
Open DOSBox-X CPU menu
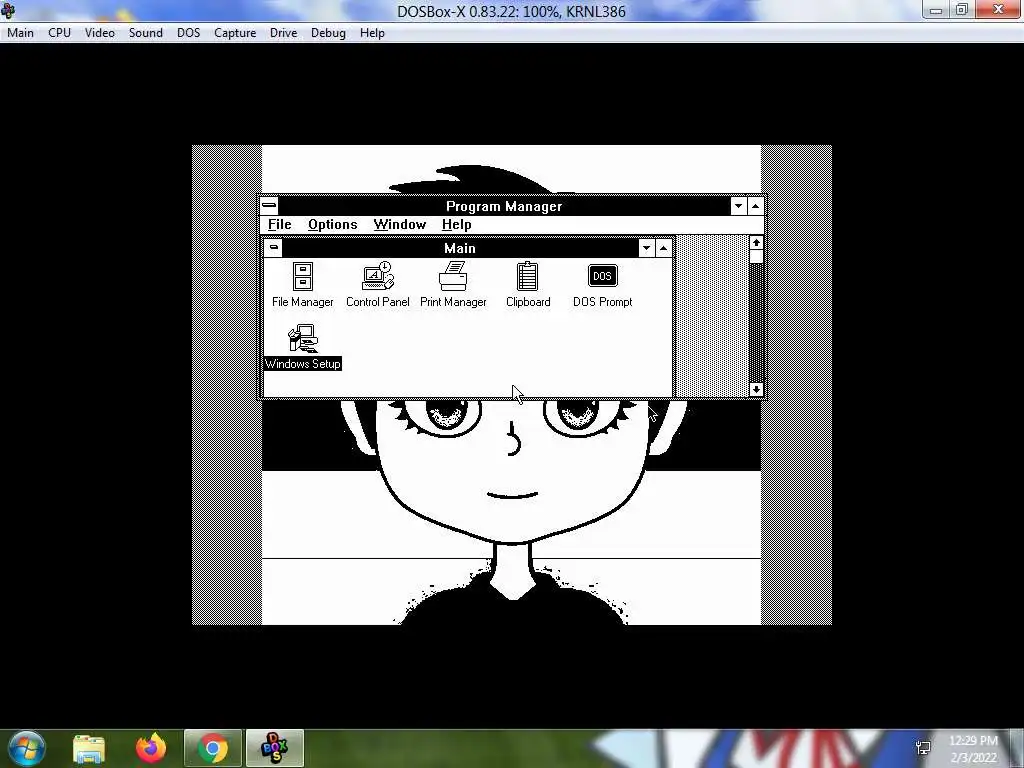pos(59,33)
